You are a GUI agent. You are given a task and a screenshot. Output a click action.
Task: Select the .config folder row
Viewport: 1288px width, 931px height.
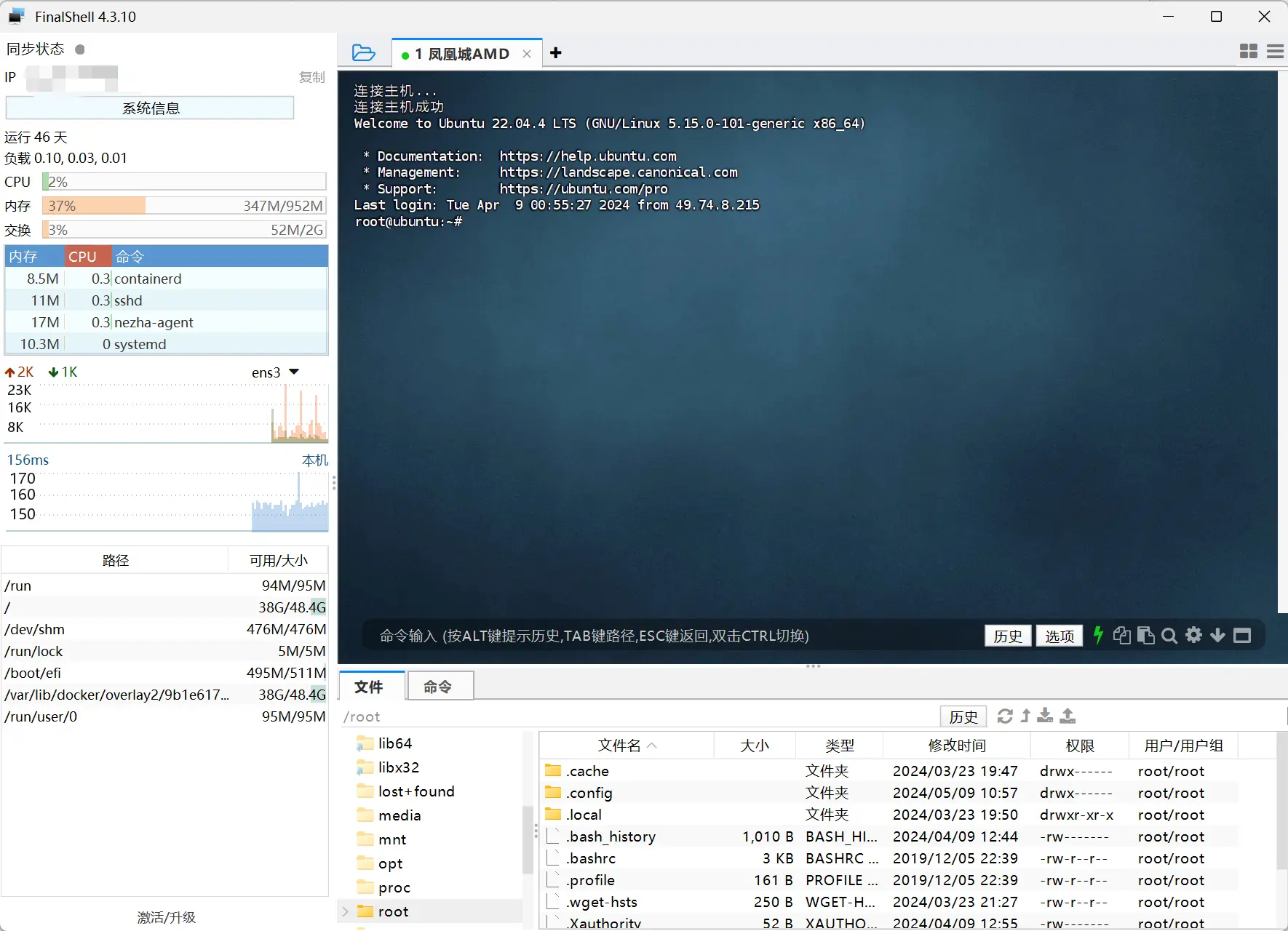click(890, 793)
